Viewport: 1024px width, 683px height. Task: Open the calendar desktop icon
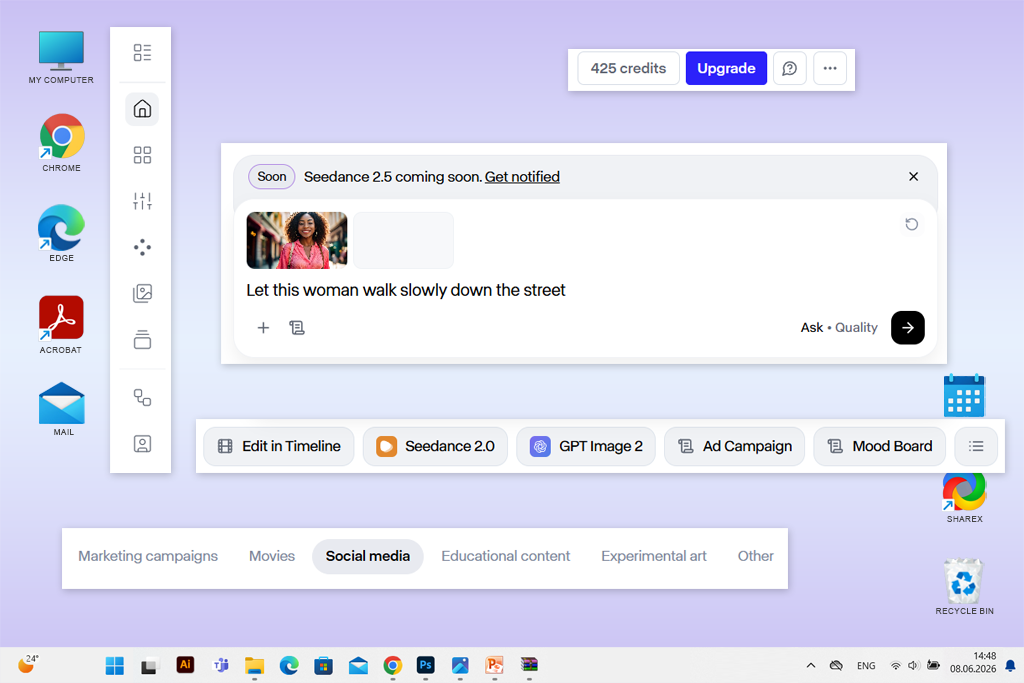coord(964,396)
